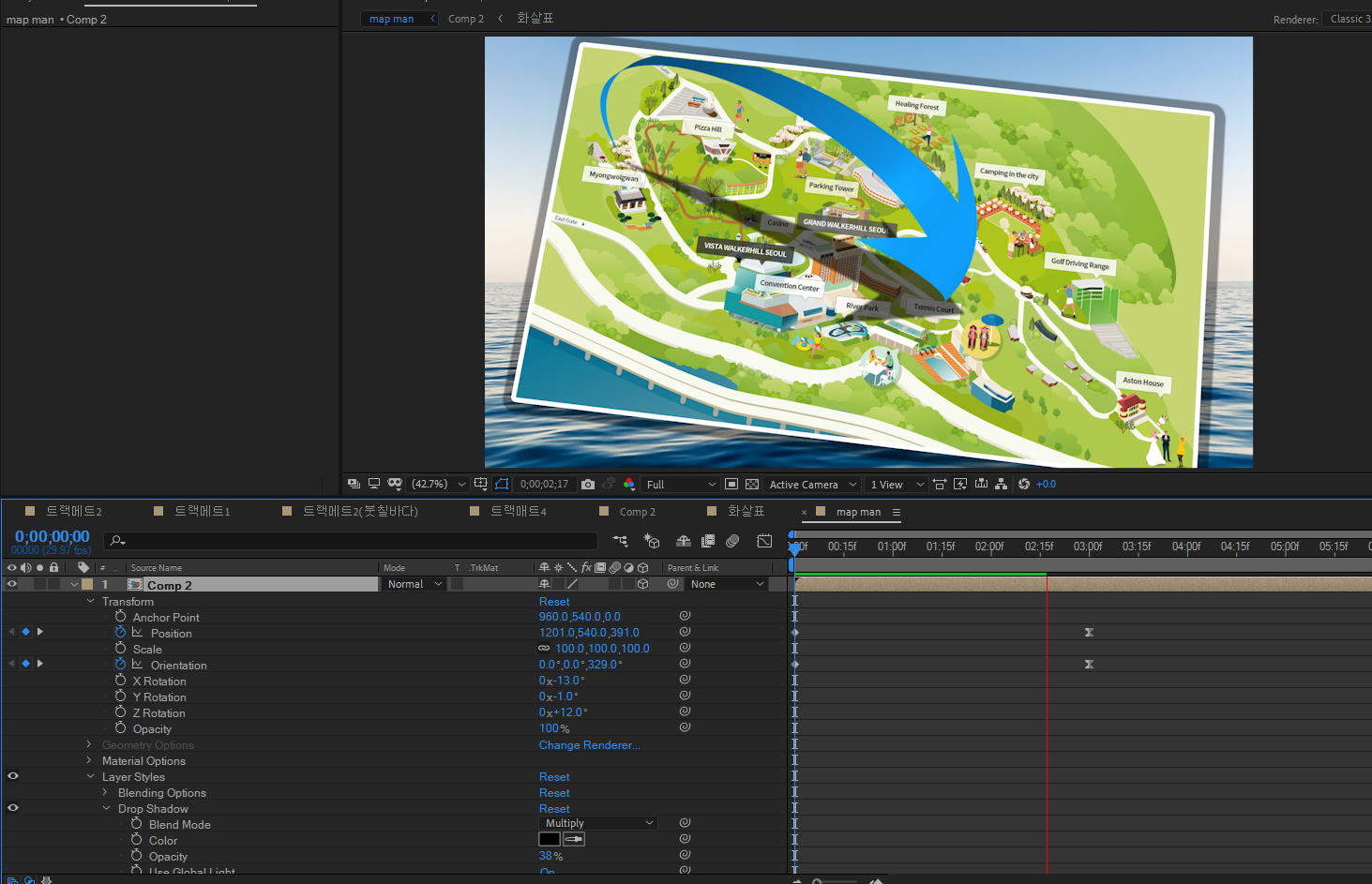Expand Material Options group

click(90, 761)
